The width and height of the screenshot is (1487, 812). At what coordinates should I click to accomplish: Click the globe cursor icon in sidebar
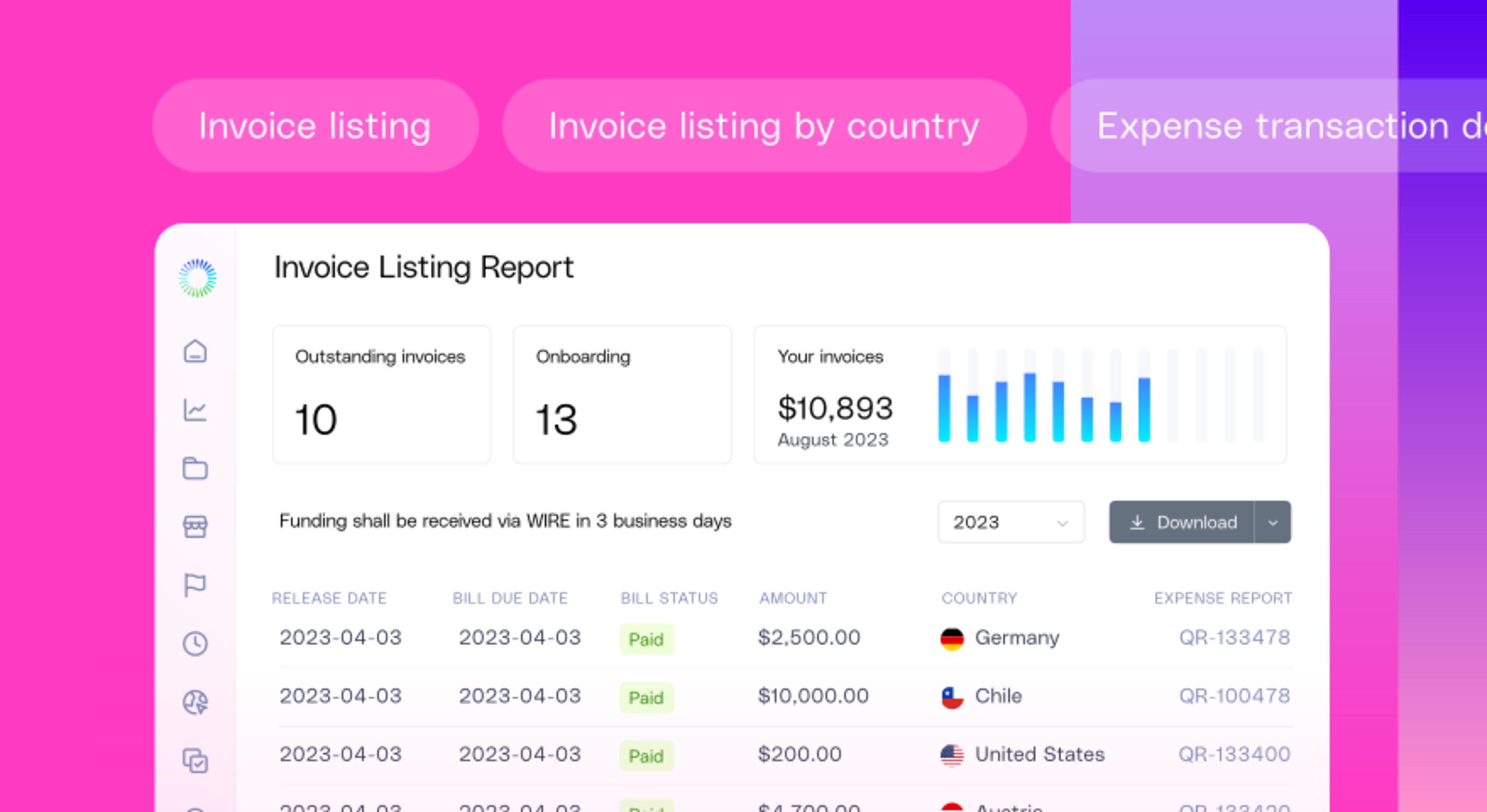[195, 702]
